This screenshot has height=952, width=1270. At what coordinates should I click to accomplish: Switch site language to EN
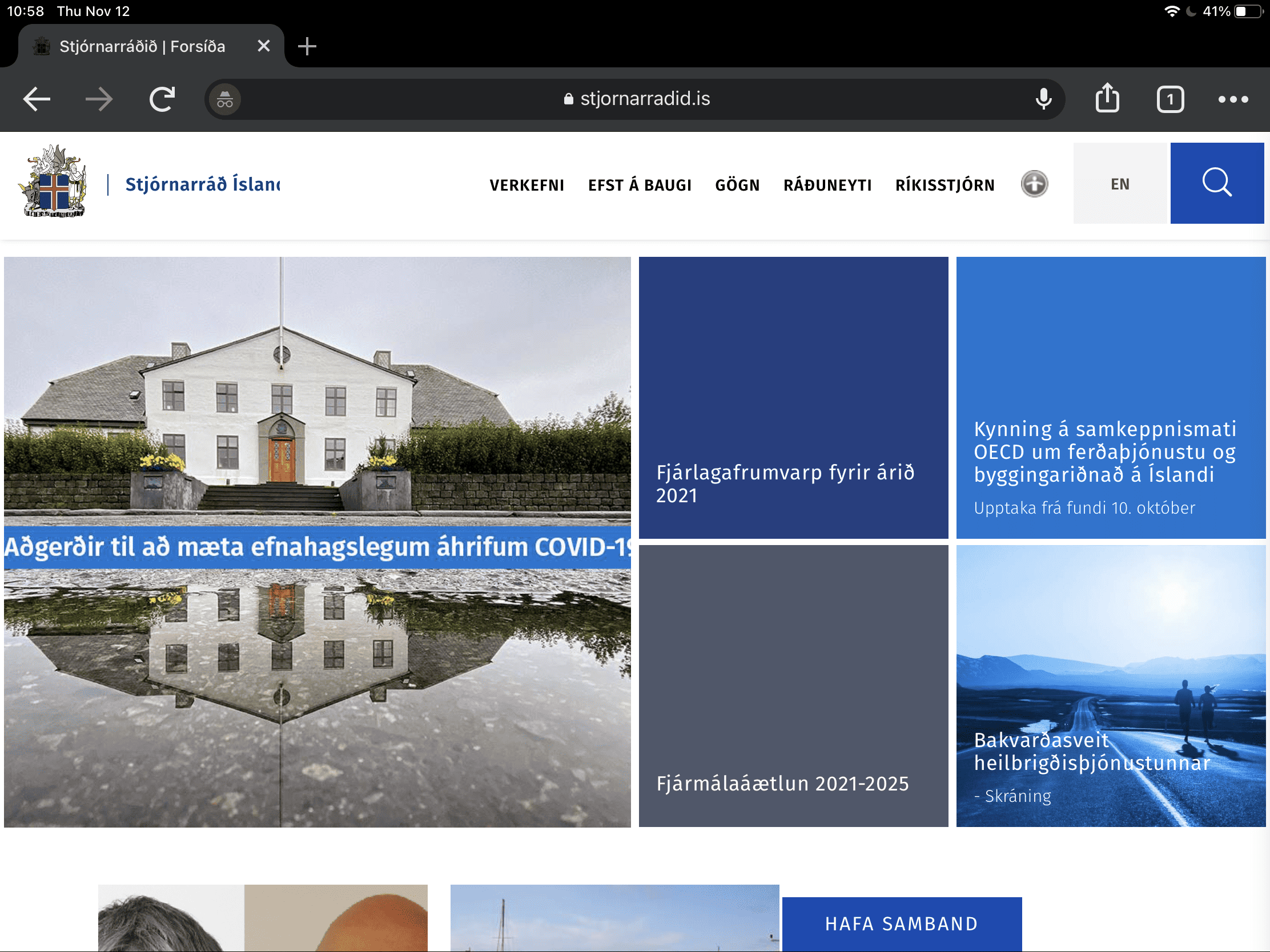pyautogui.click(x=1120, y=184)
